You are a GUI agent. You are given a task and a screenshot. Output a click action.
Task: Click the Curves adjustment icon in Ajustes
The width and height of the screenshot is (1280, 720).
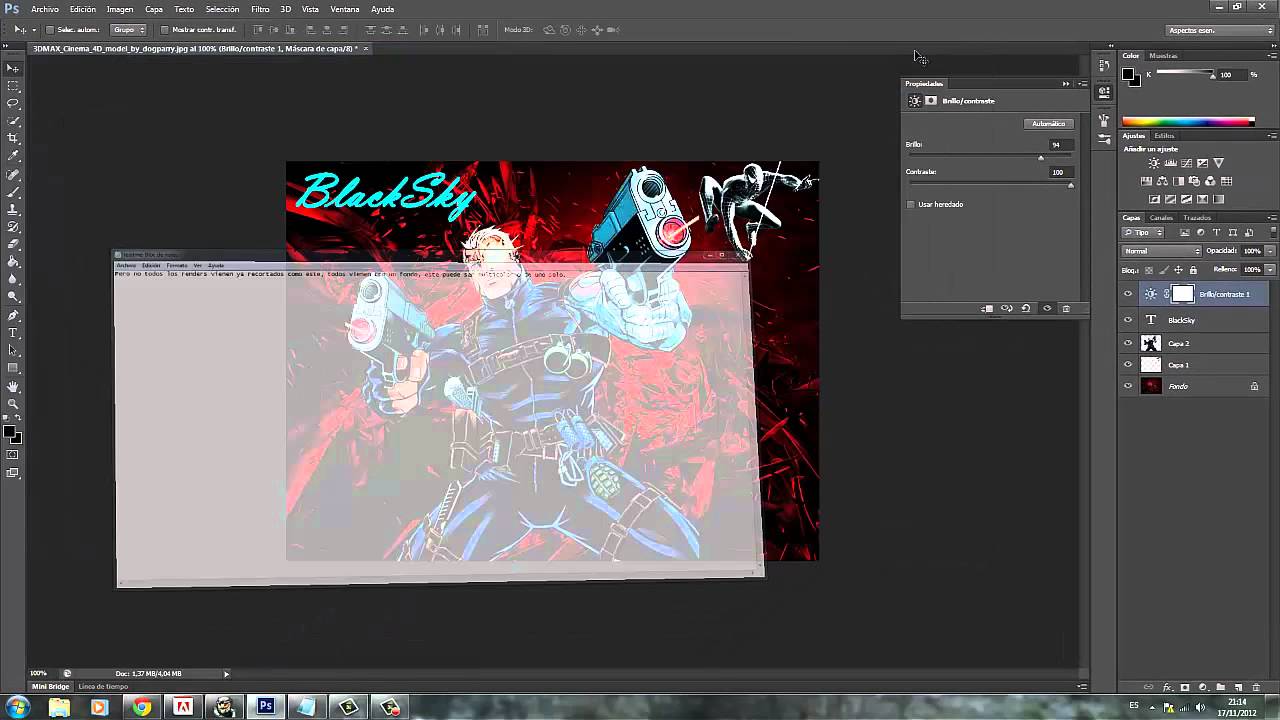(1186, 163)
